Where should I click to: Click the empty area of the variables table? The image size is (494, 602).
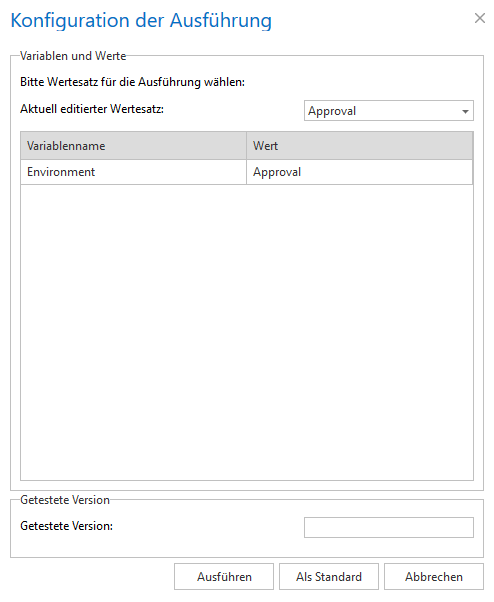coord(246,330)
